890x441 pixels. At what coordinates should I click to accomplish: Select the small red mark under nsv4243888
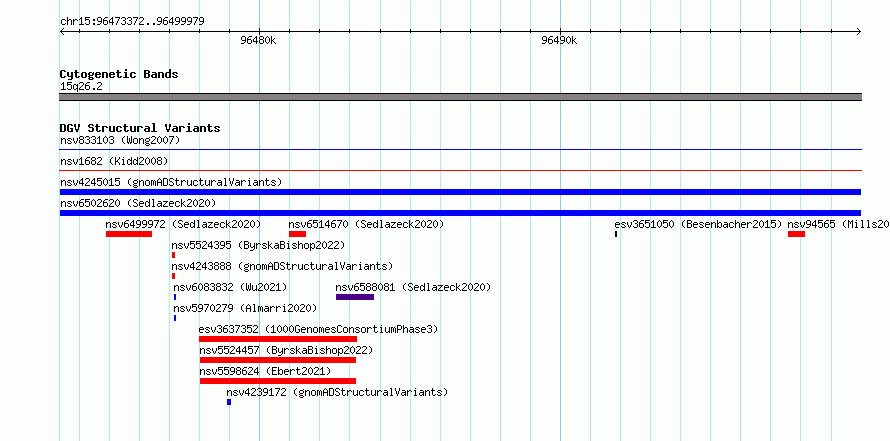[x=174, y=276]
